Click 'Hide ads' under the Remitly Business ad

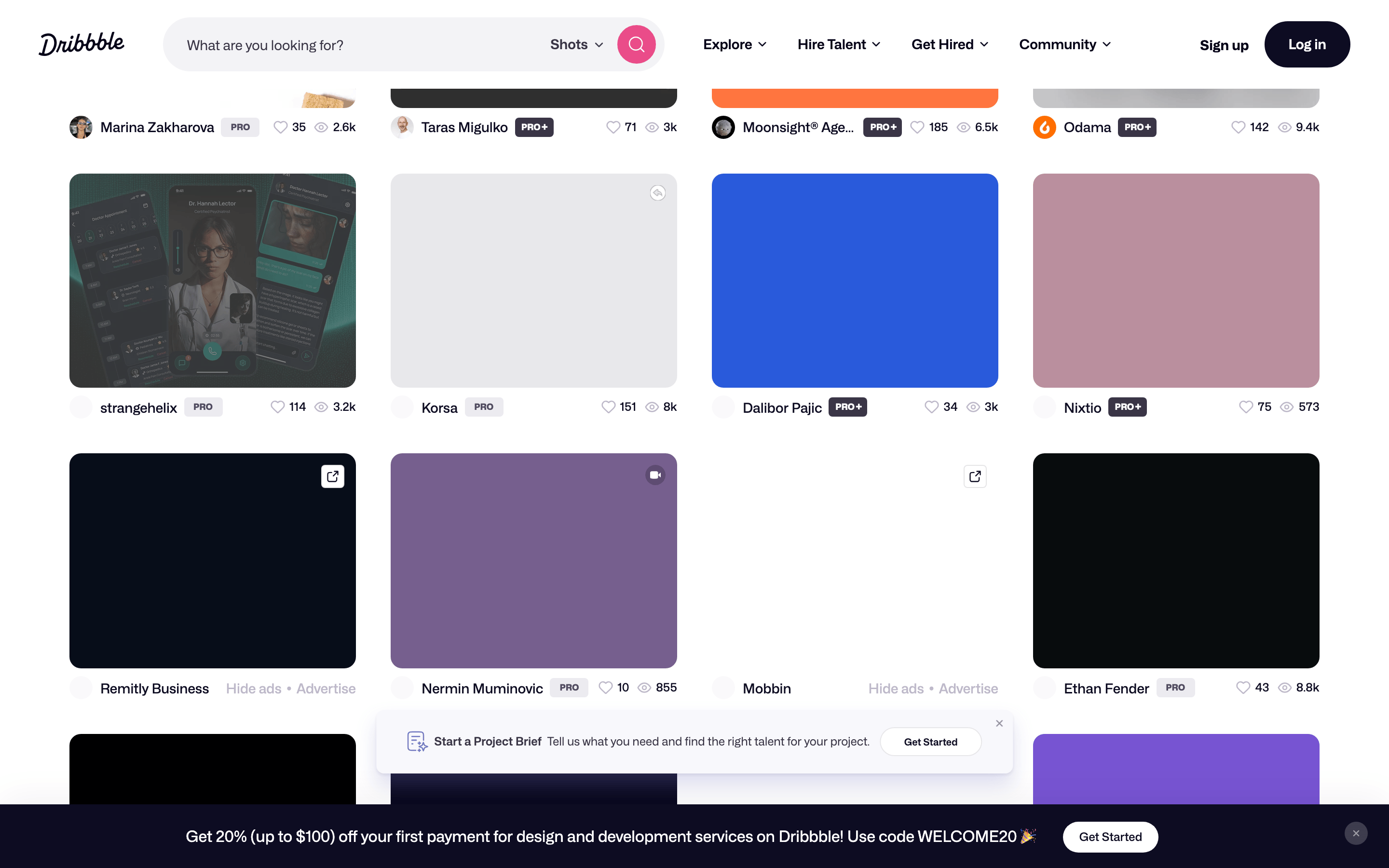coord(254,688)
